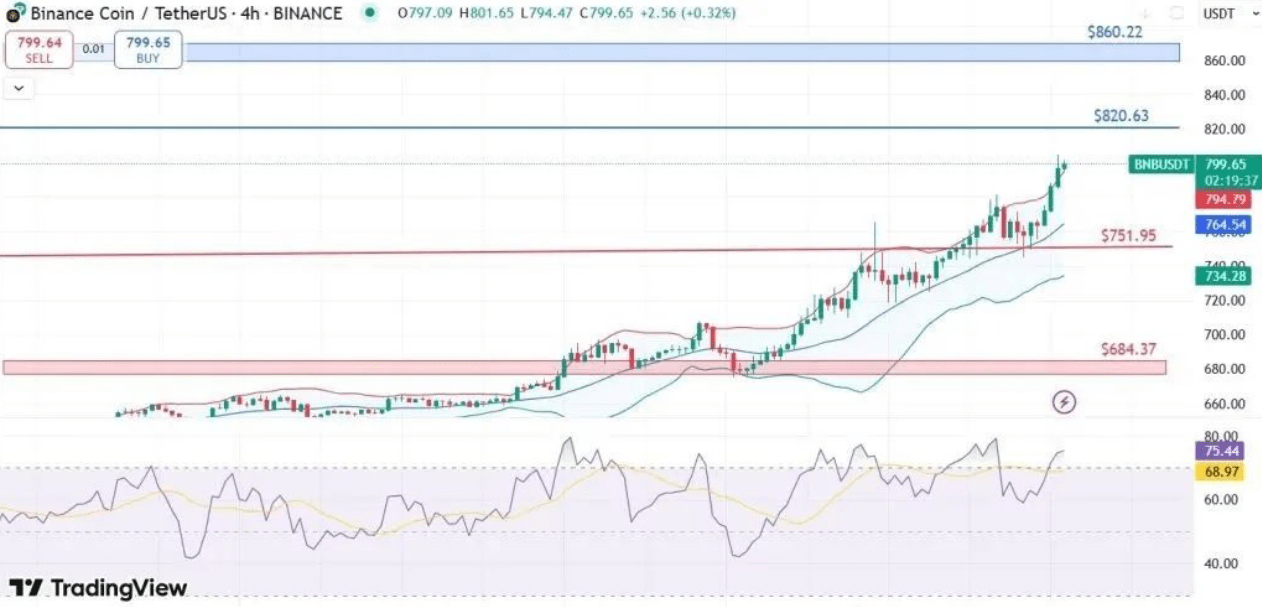The image size is (1262, 607).
Task: Select the $860.22 price label
Action: pos(1115,32)
